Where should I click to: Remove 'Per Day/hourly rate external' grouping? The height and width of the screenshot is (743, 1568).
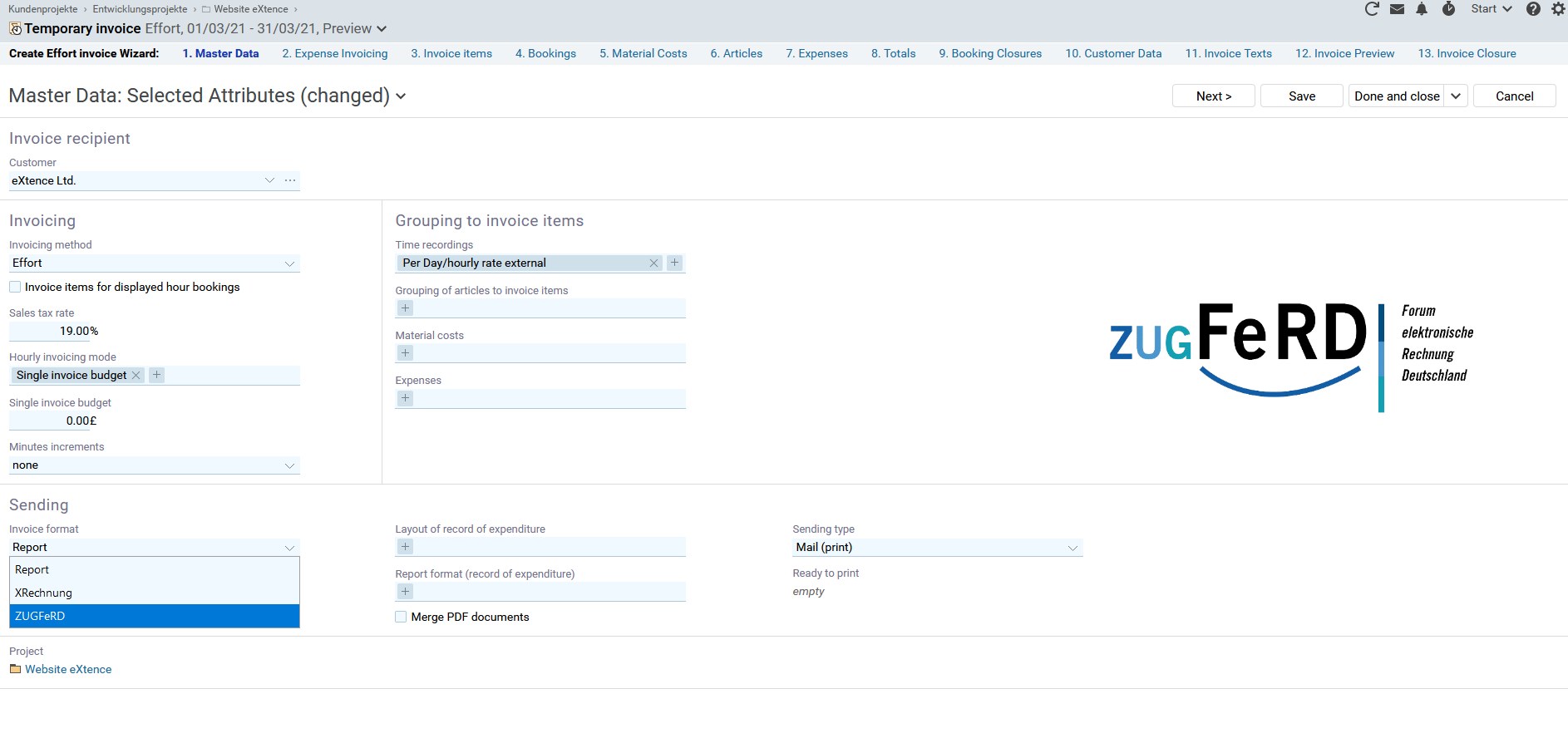point(654,263)
